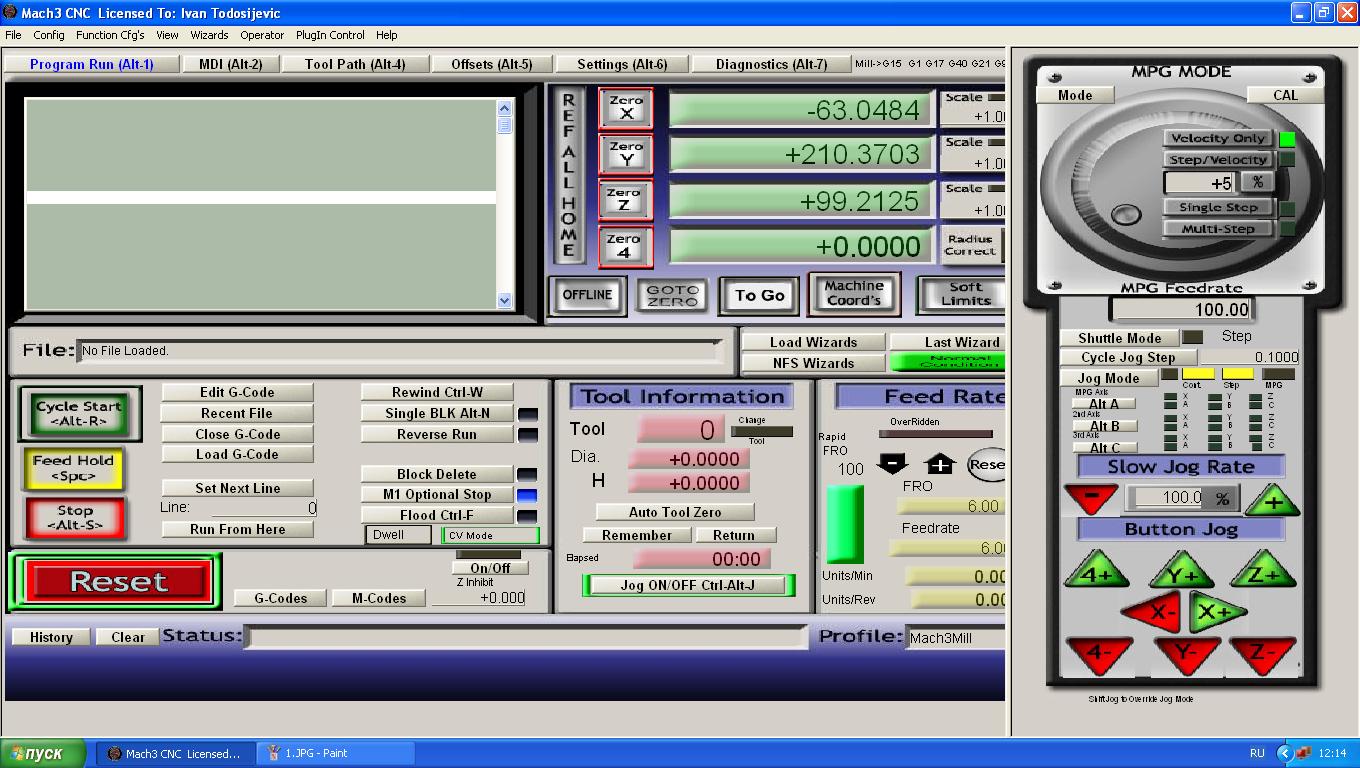Click the Zero Z button
The width and height of the screenshot is (1360, 768).
click(626, 200)
